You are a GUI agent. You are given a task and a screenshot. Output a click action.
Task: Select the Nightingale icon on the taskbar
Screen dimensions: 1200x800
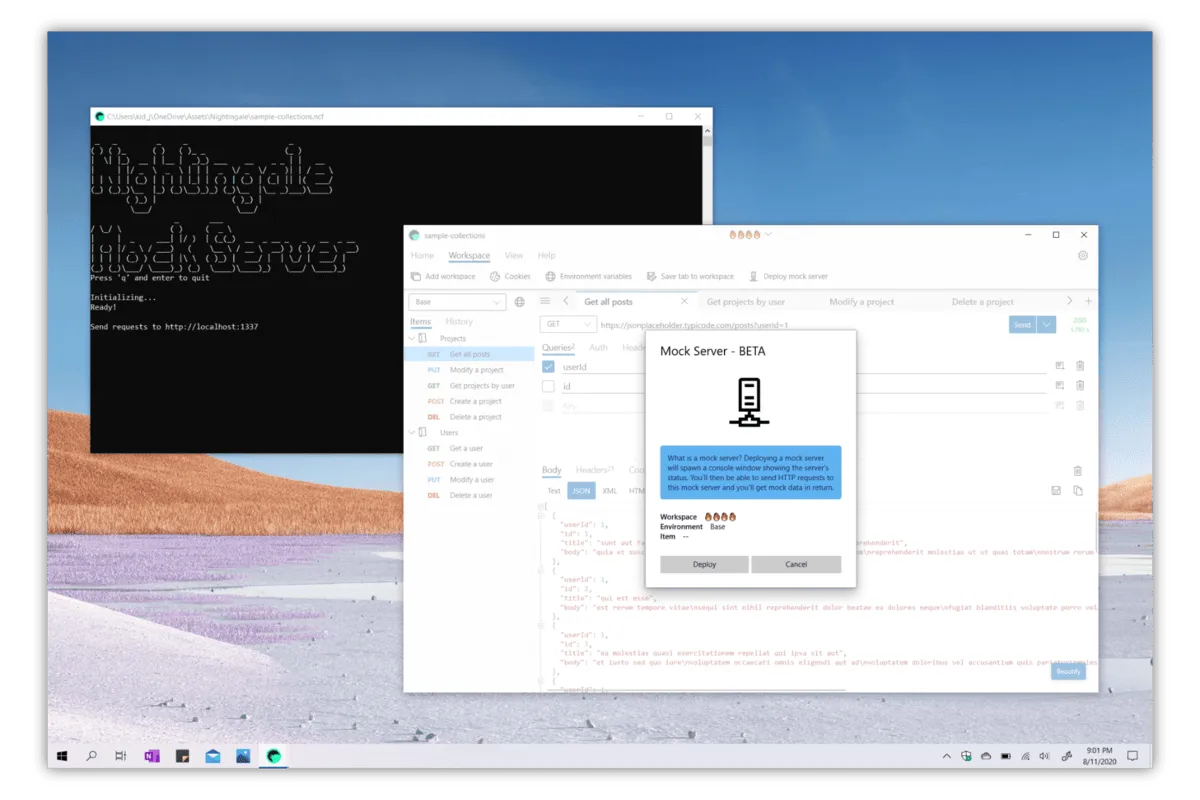[271, 757]
